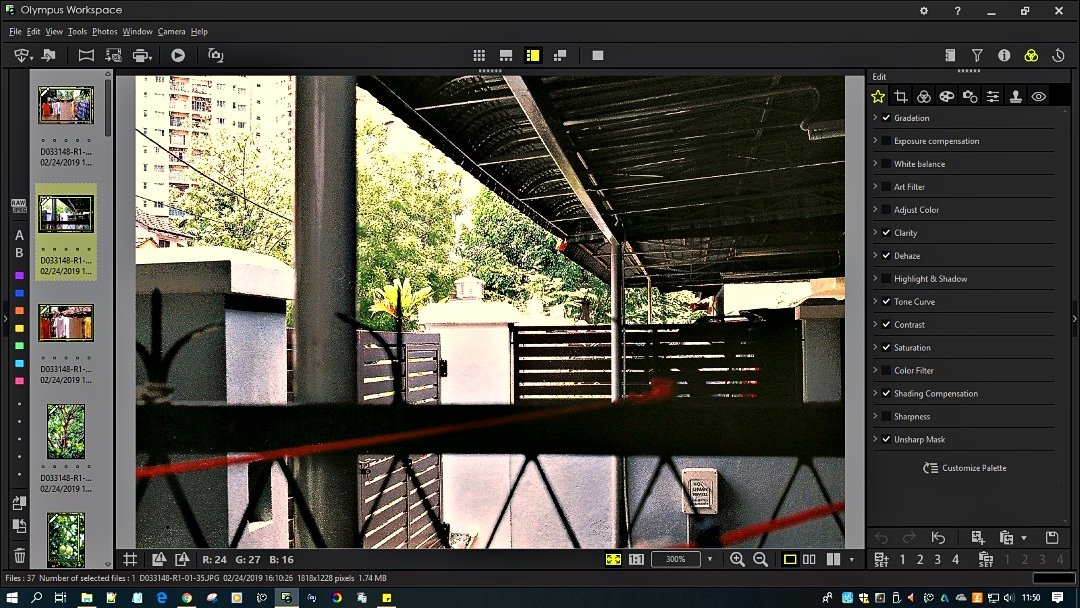Click the import from camera icon
1080x608 pixels.
click(23, 55)
